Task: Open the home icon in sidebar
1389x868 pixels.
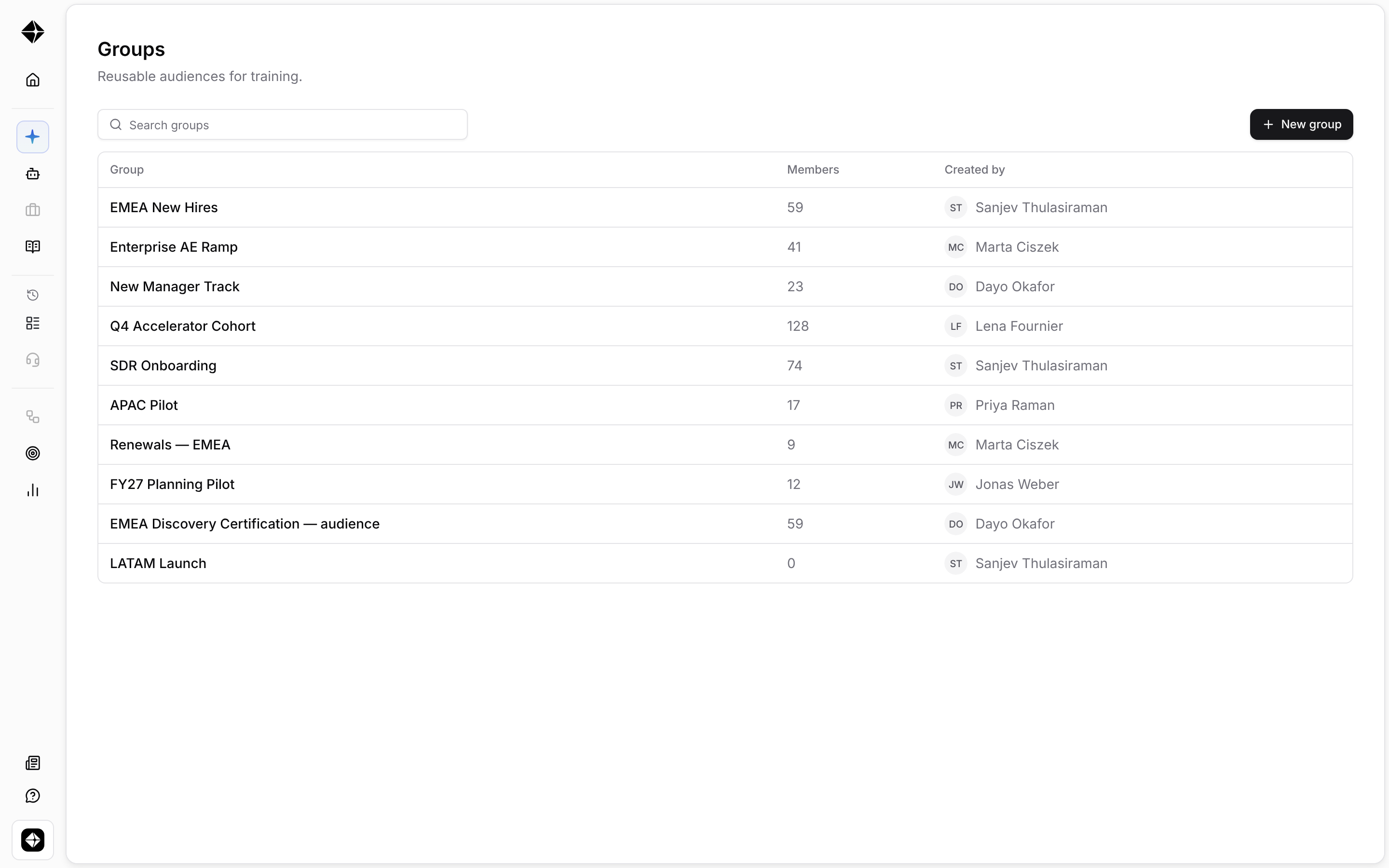Action: point(33,80)
